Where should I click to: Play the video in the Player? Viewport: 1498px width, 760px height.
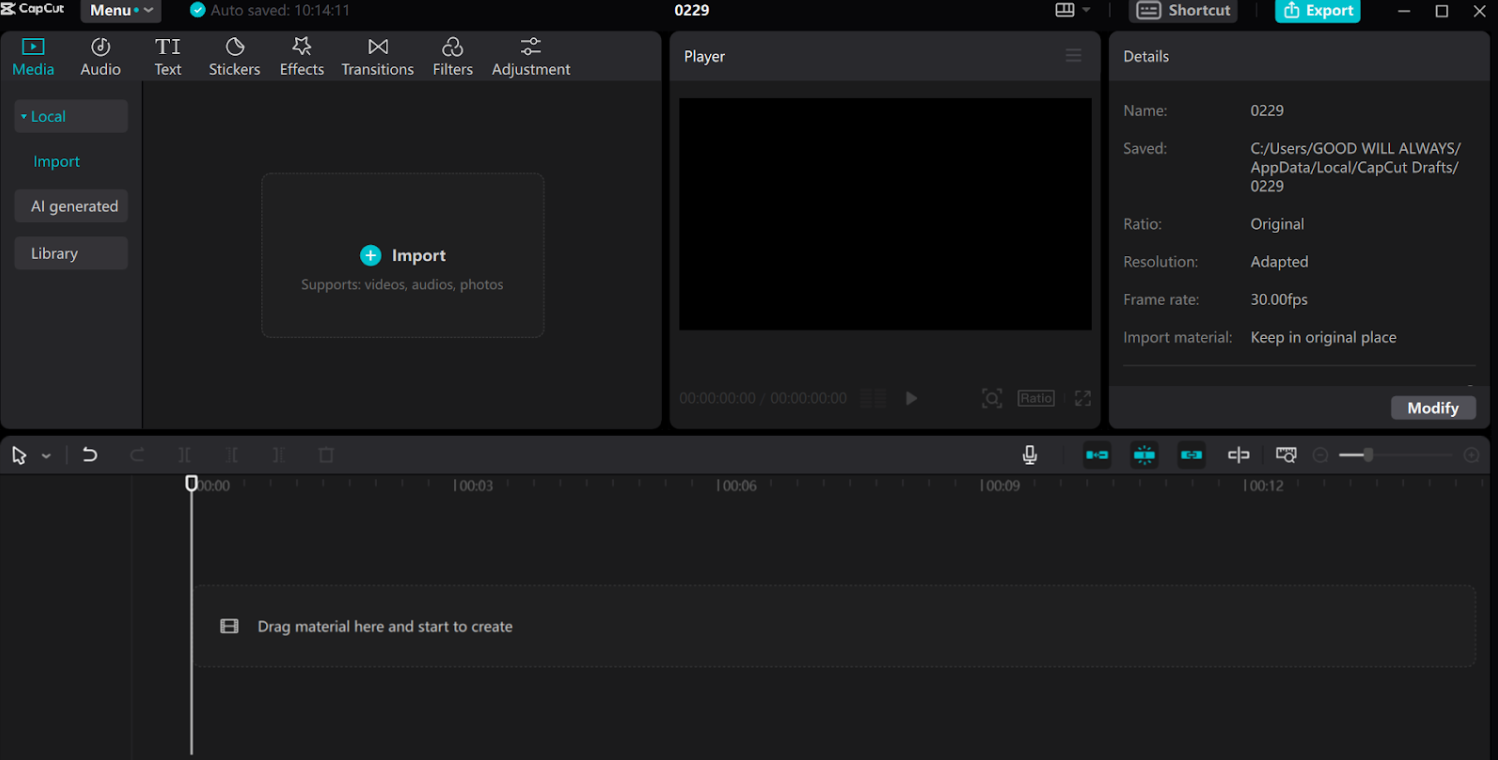911,398
